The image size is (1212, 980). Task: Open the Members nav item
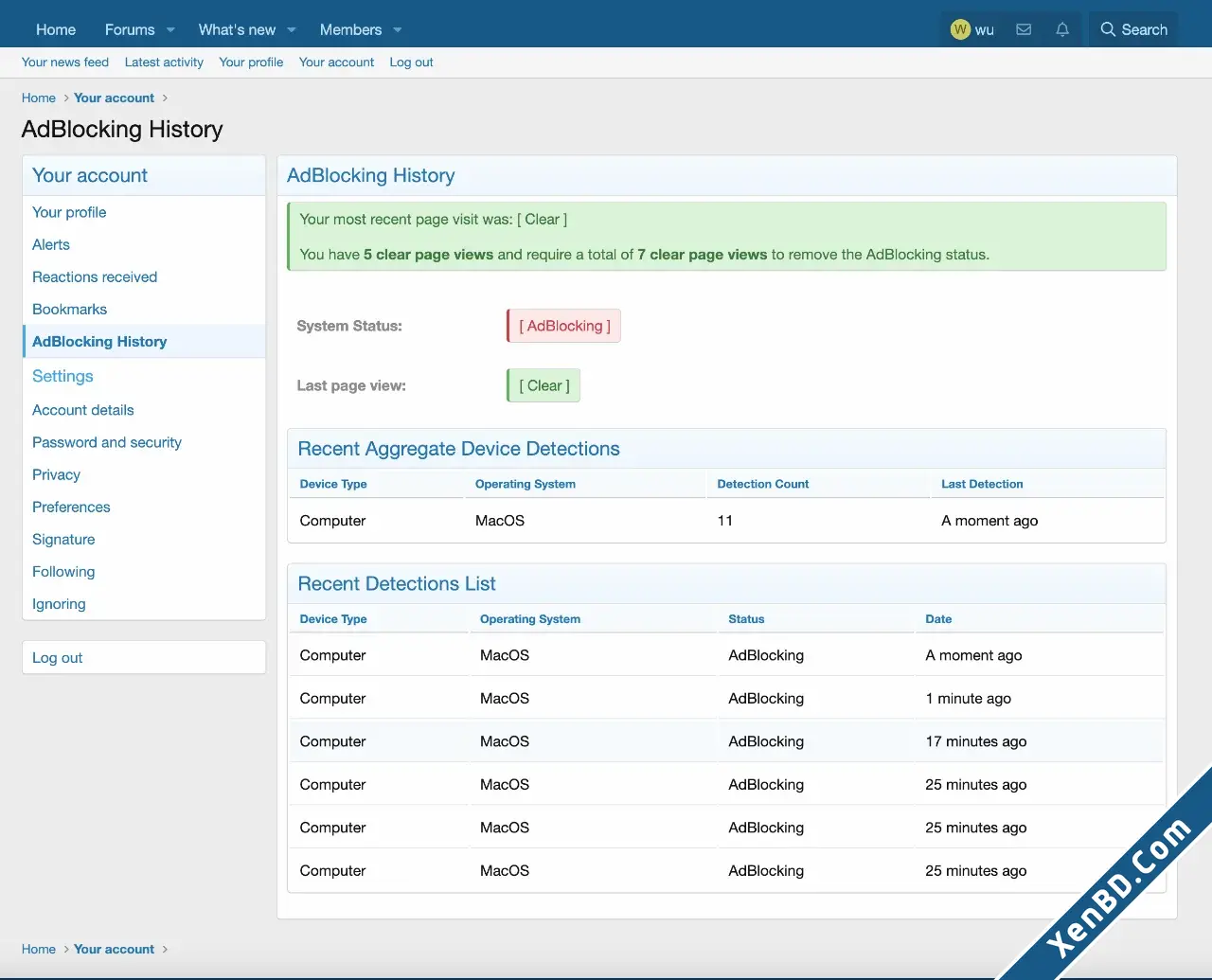[x=350, y=29]
